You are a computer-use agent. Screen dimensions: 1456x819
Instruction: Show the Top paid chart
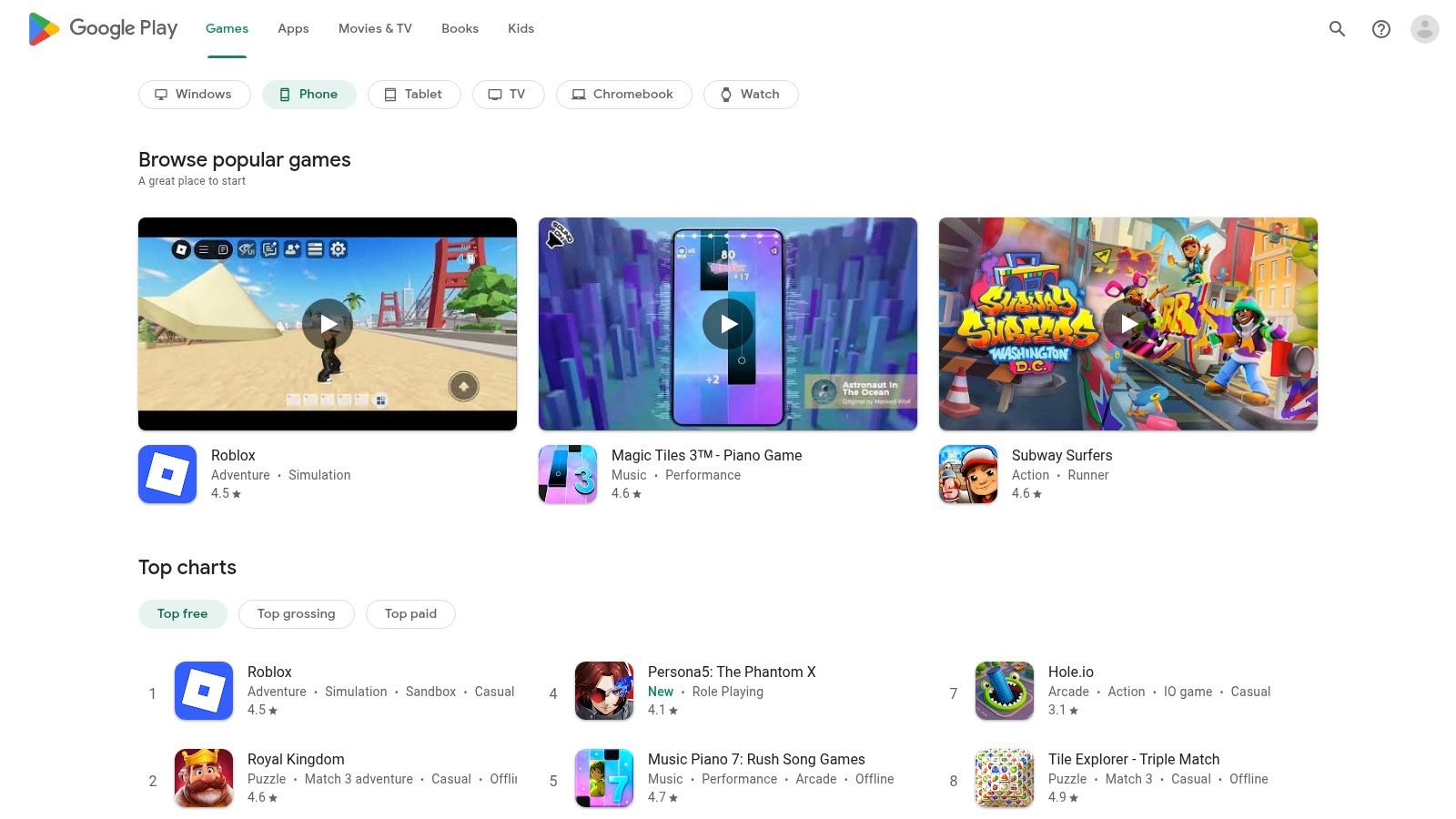tap(410, 614)
